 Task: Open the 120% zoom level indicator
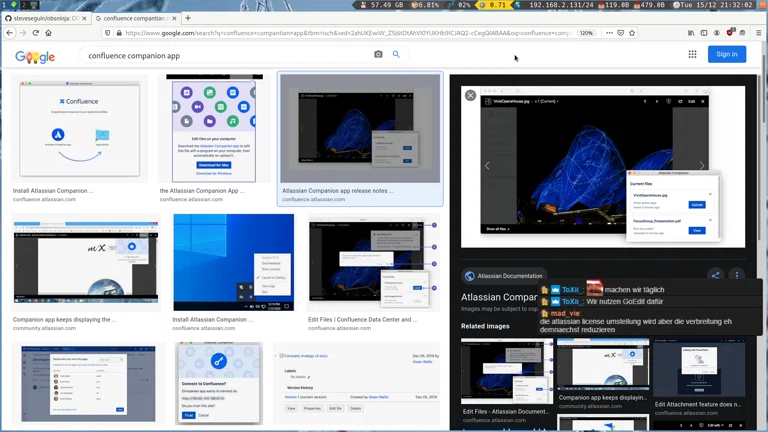[x=587, y=33]
